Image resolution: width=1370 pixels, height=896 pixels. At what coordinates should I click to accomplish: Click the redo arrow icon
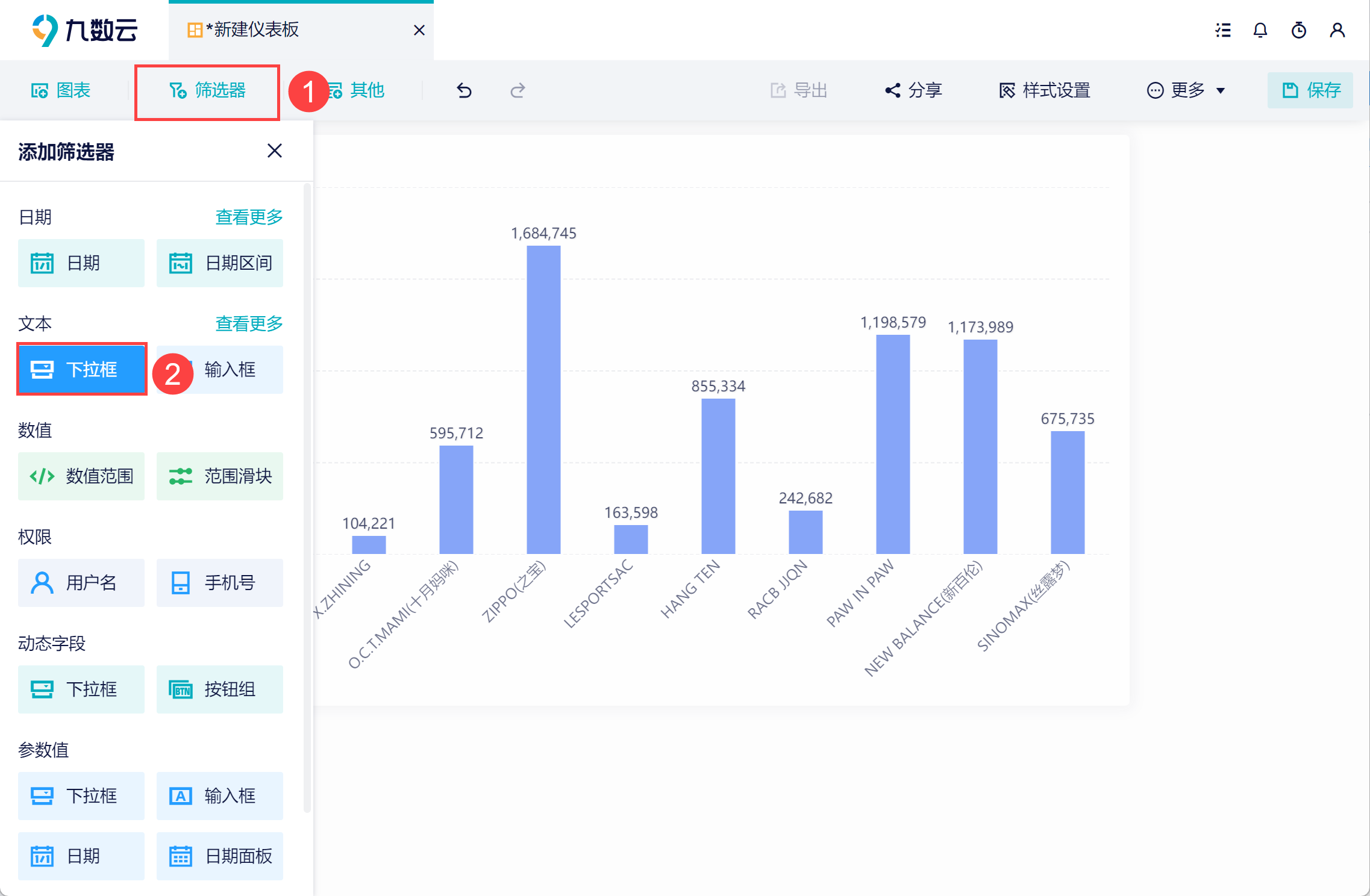(518, 90)
